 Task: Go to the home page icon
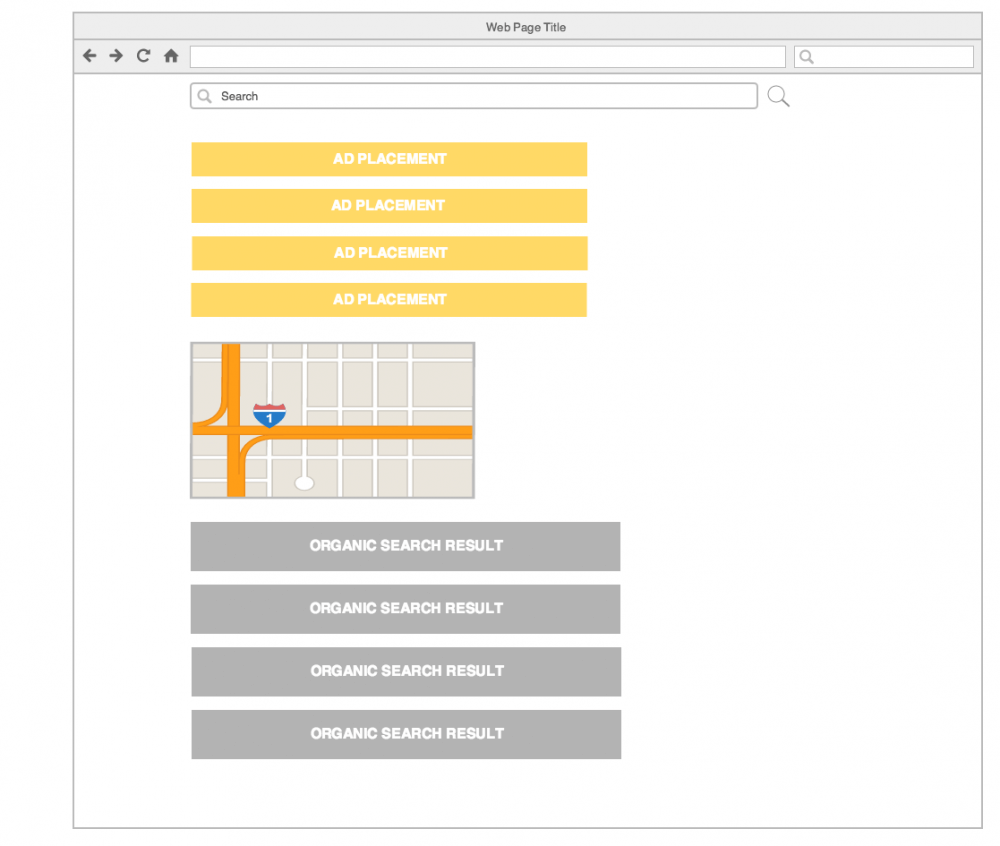[171, 56]
